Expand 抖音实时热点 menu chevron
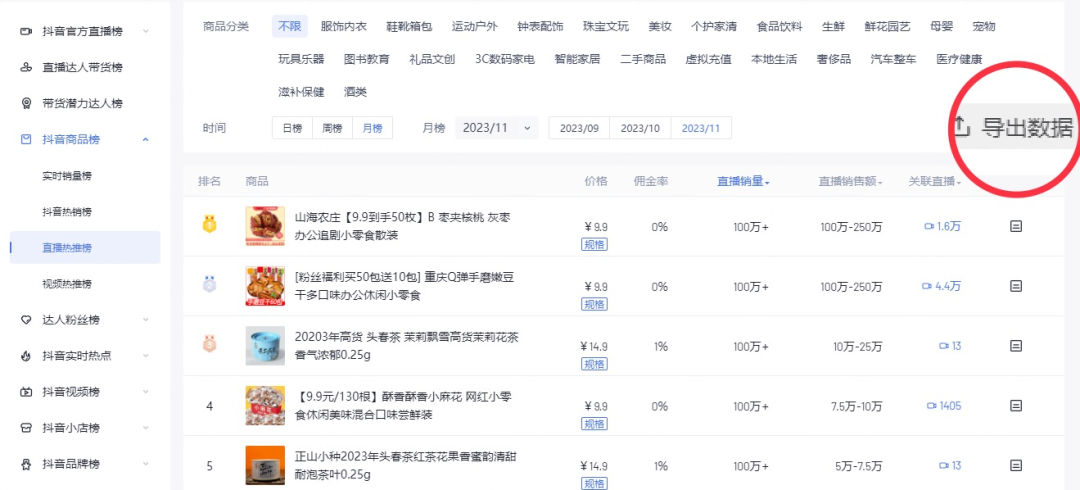1080x490 pixels. coord(145,356)
